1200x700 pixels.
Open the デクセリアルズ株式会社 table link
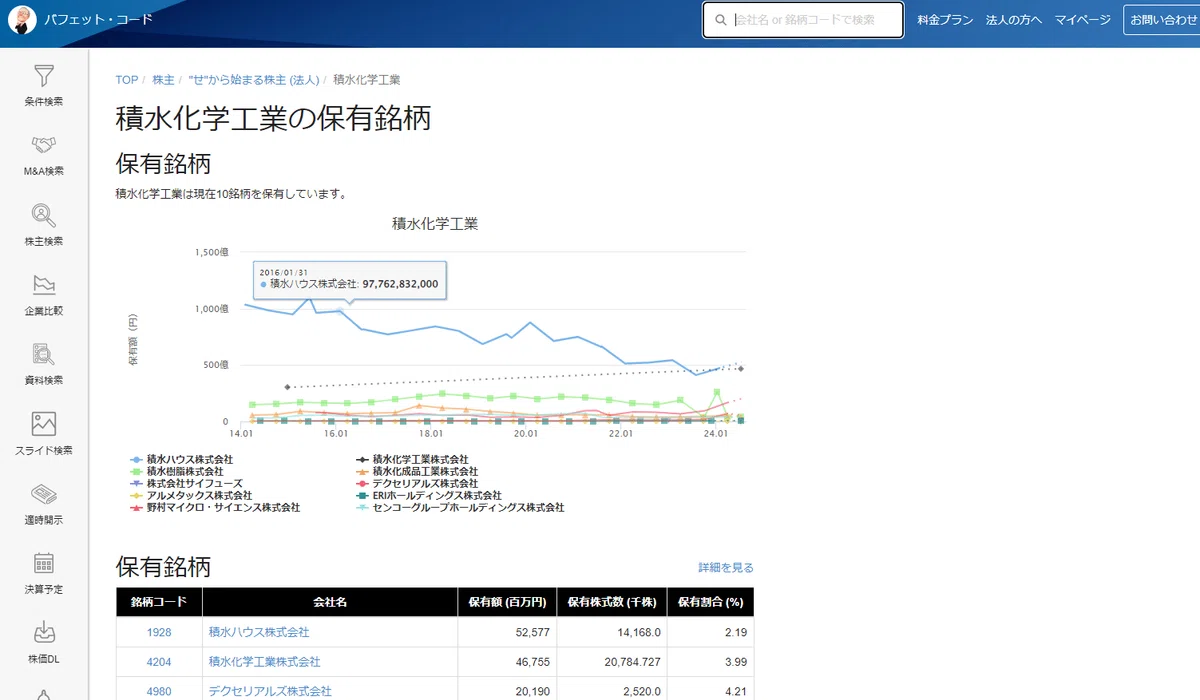(270, 691)
